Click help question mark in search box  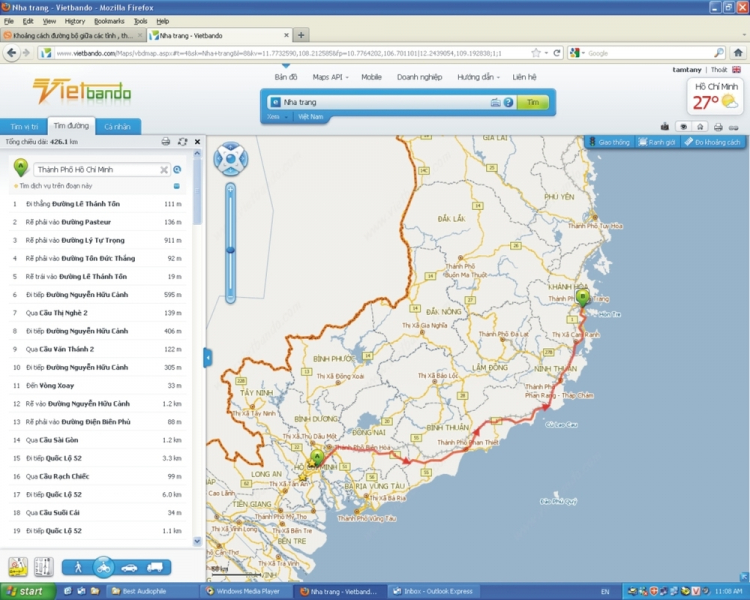tap(508, 102)
